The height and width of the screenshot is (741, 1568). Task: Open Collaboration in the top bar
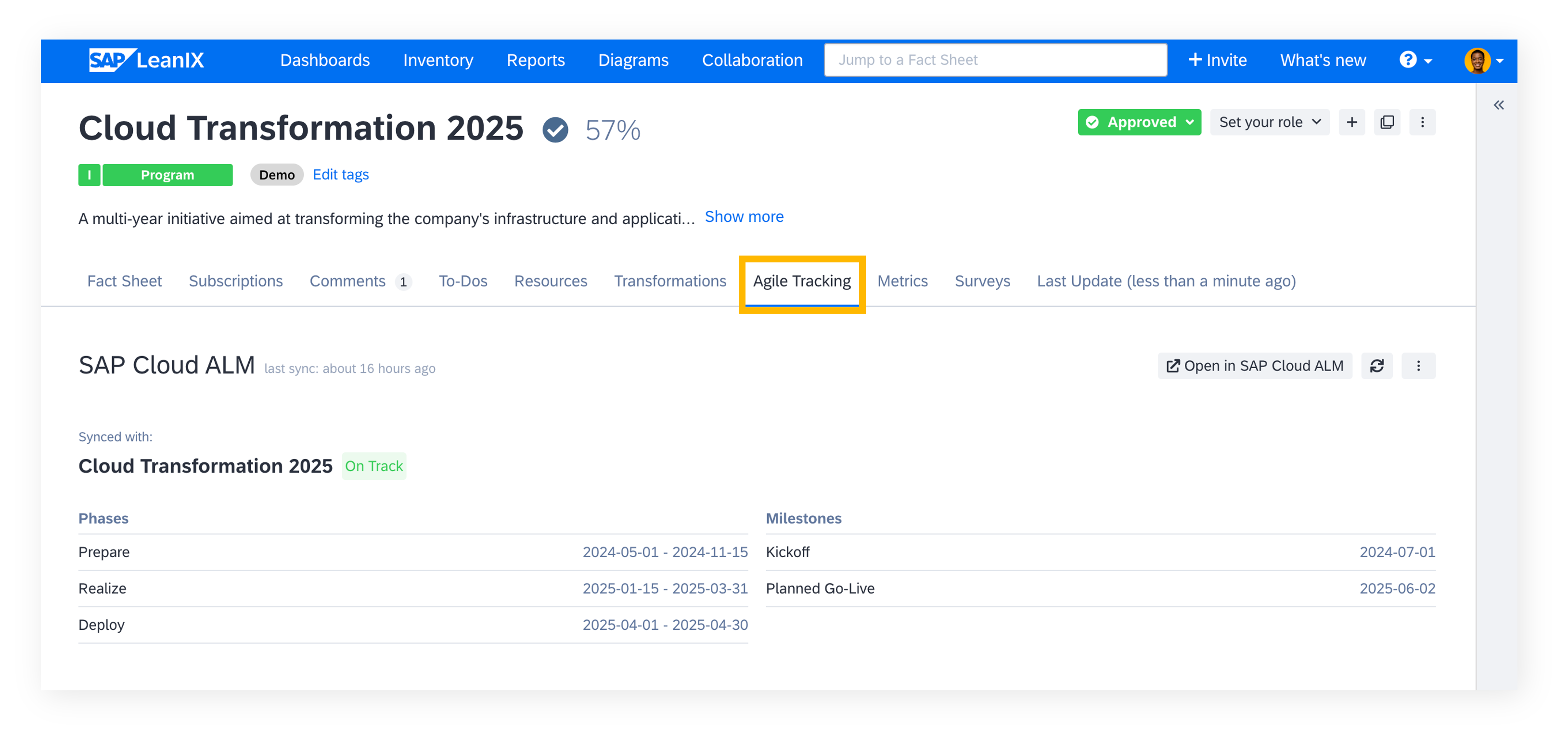[x=752, y=60]
